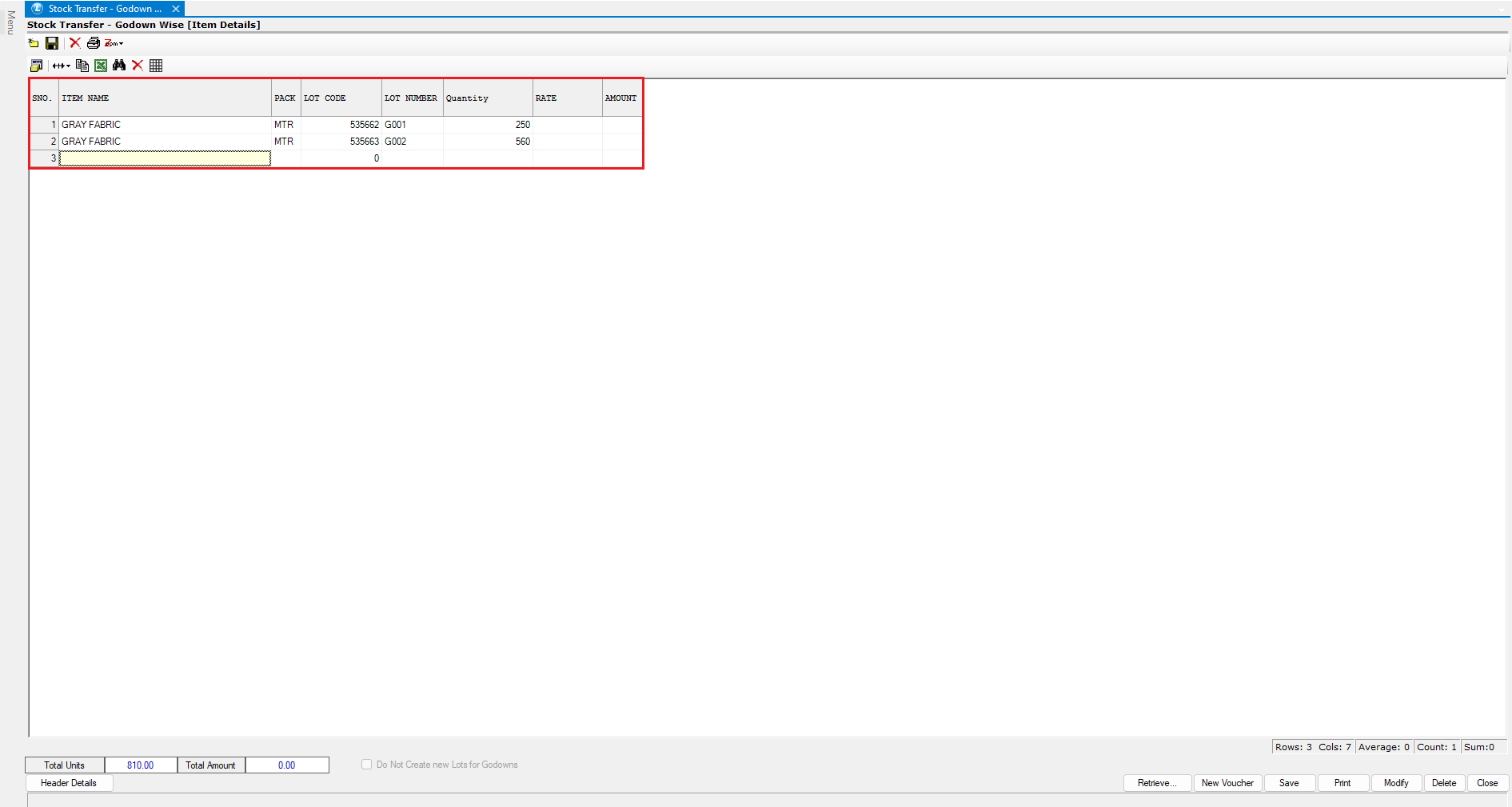Click the Retrieve... button

(x=1157, y=783)
